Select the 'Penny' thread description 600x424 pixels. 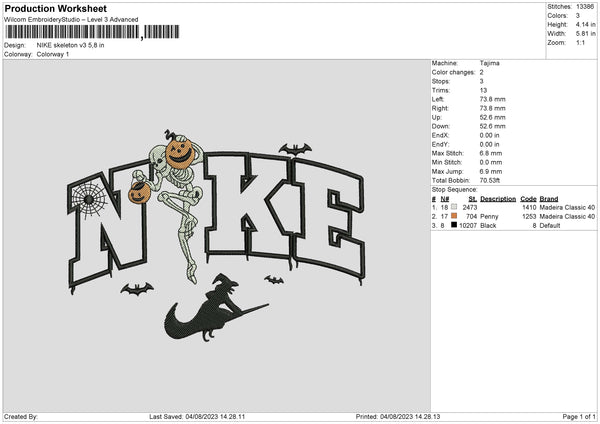click(489, 217)
